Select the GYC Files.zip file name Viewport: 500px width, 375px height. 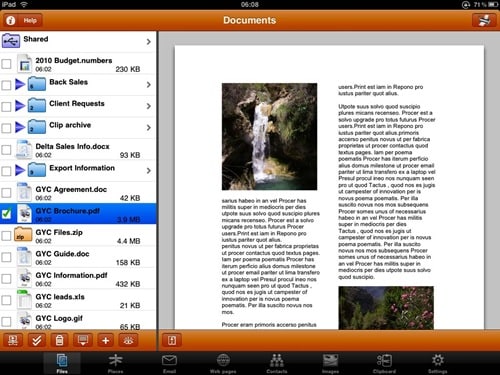click(x=59, y=232)
